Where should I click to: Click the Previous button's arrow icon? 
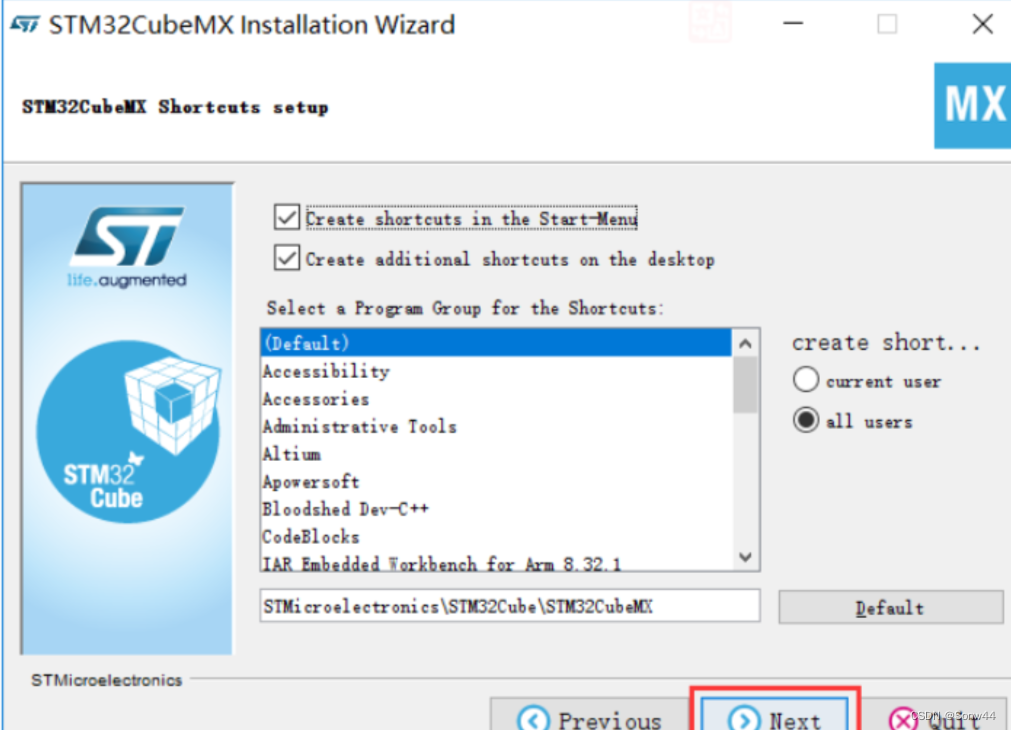[x=533, y=718]
